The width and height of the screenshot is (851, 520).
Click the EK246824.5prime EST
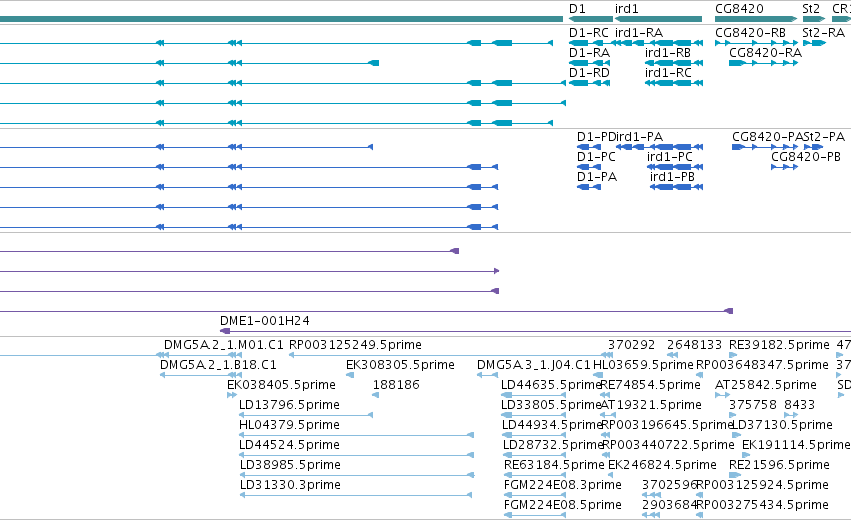[662, 465]
